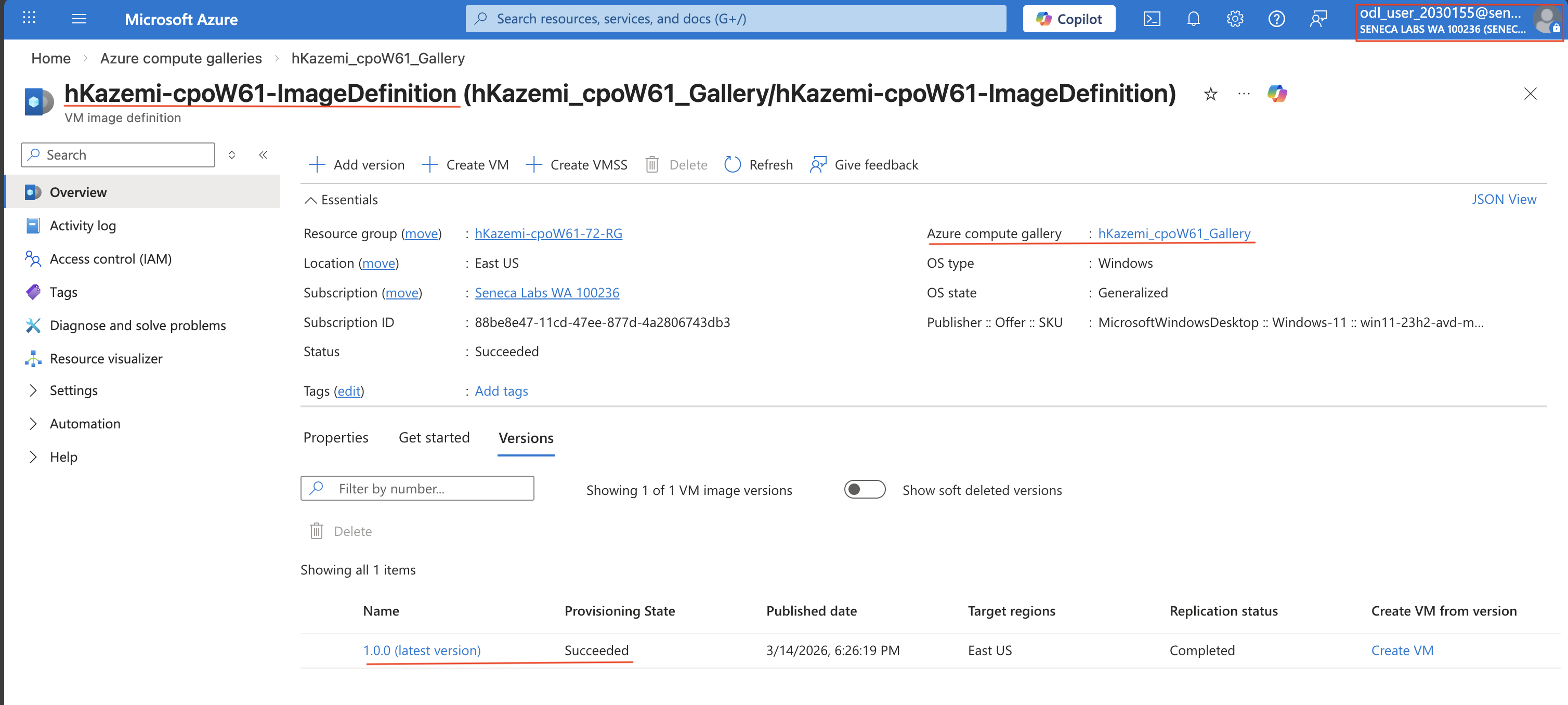The height and width of the screenshot is (705, 1568).
Task: Click the Provisioning State column header
Action: (x=619, y=610)
